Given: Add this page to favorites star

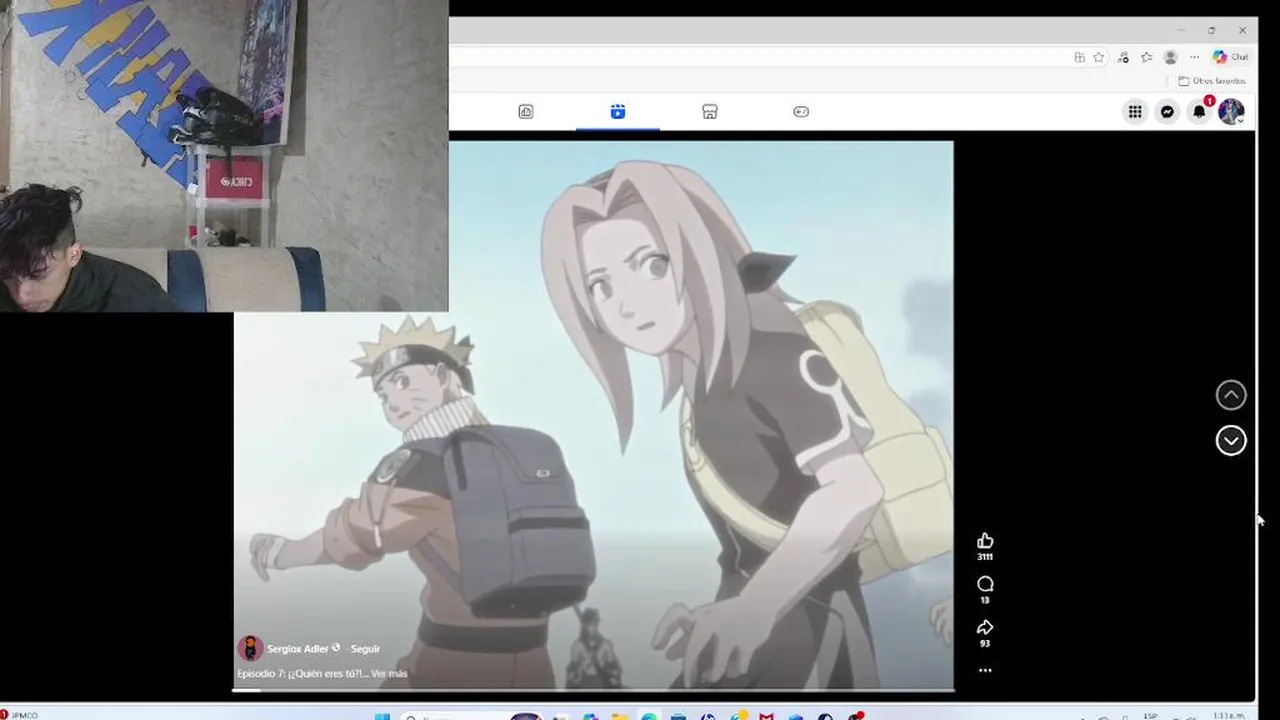Looking at the screenshot, I should coord(1099,57).
